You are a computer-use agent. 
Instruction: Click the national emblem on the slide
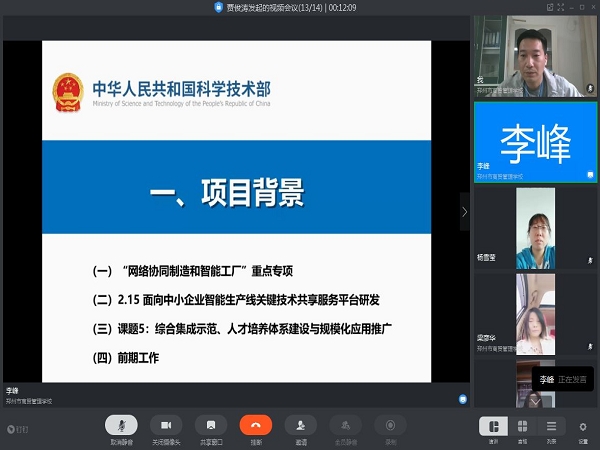(x=68, y=92)
